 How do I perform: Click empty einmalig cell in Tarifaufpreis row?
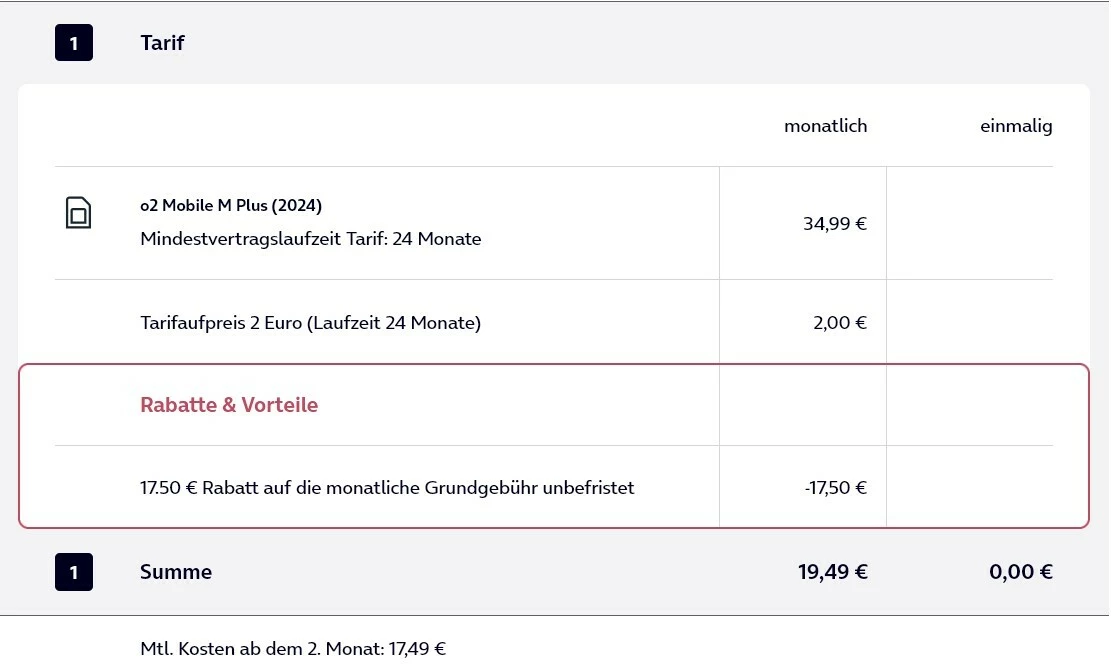pos(969,323)
